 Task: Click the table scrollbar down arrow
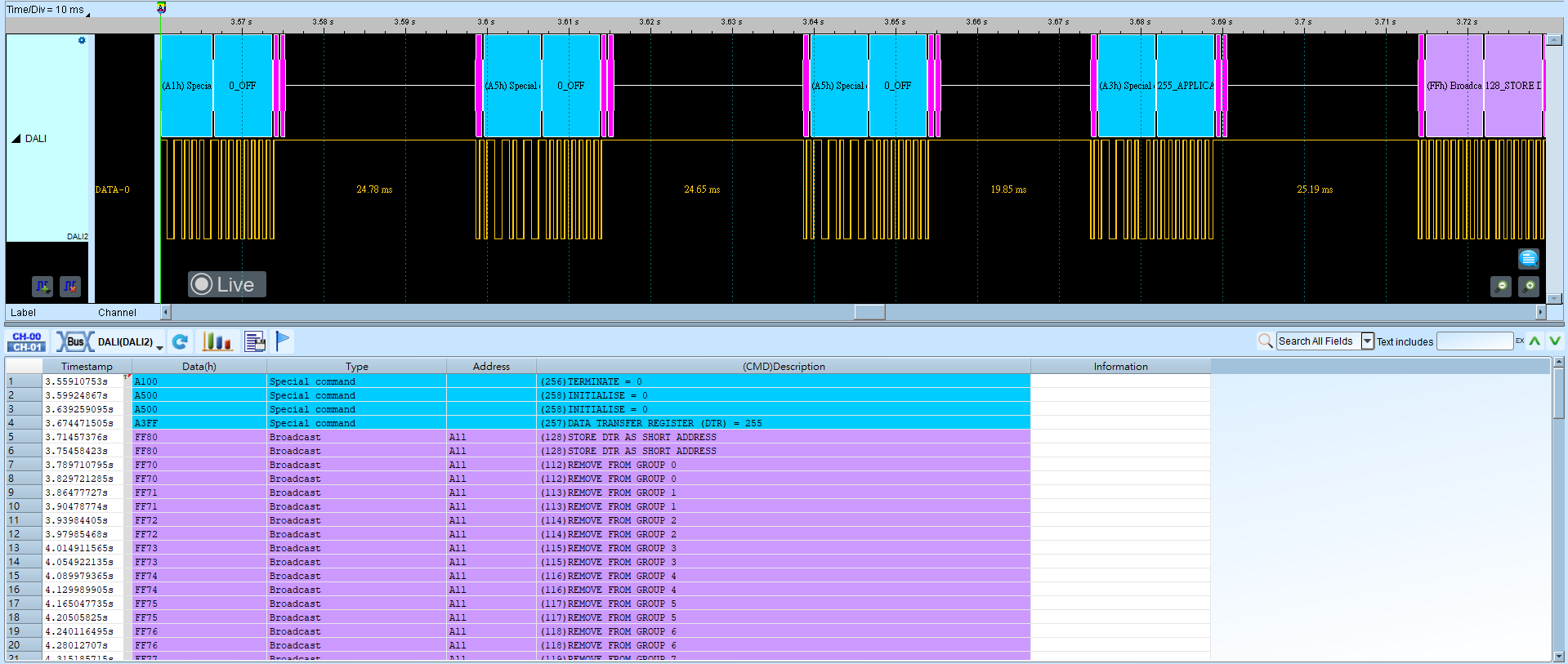coord(1558,656)
